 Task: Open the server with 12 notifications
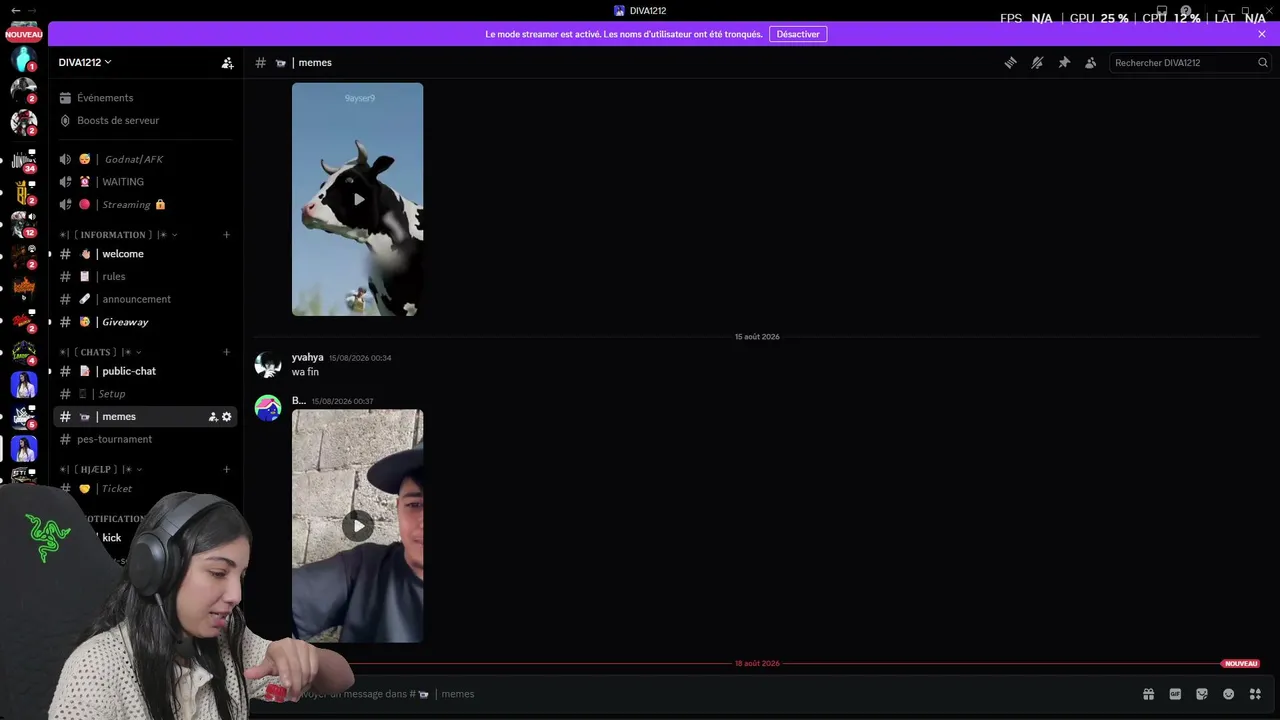point(23,225)
